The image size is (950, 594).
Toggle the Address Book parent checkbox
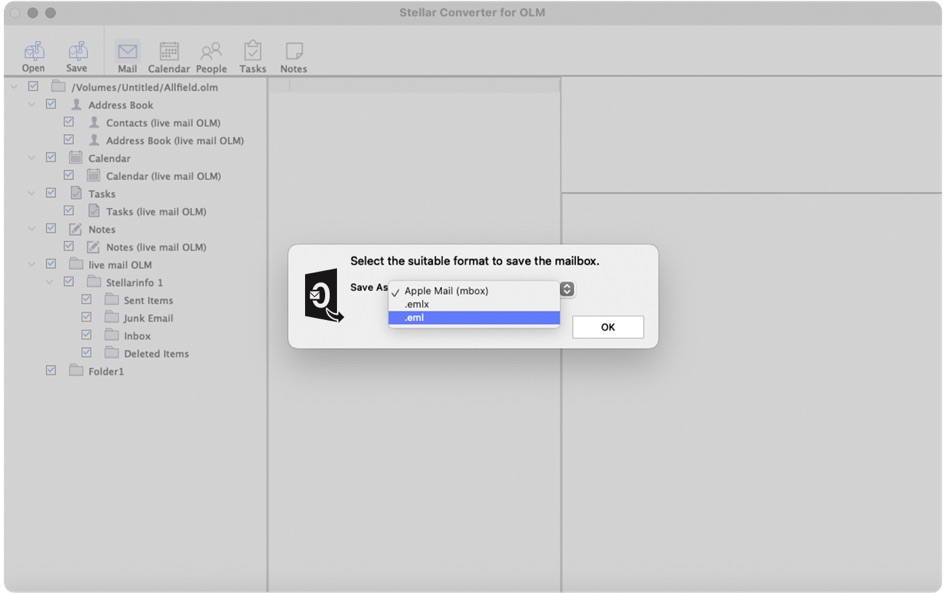coord(51,104)
